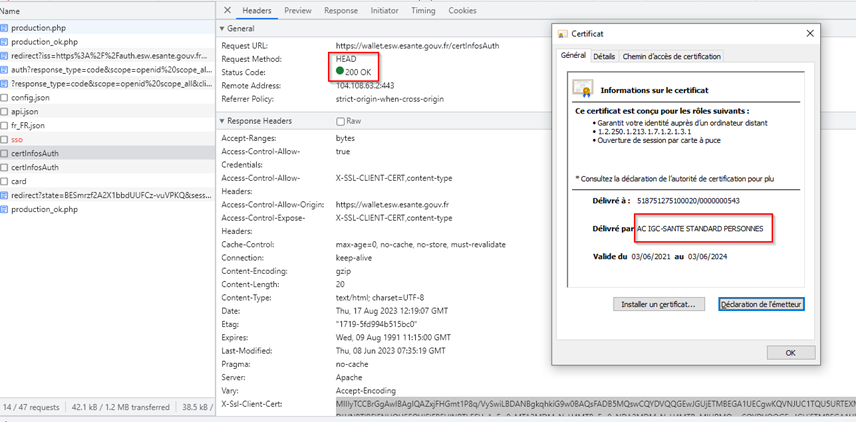The height and width of the screenshot is (422, 856).
Task: Close the request details panel
Action: 227,10
